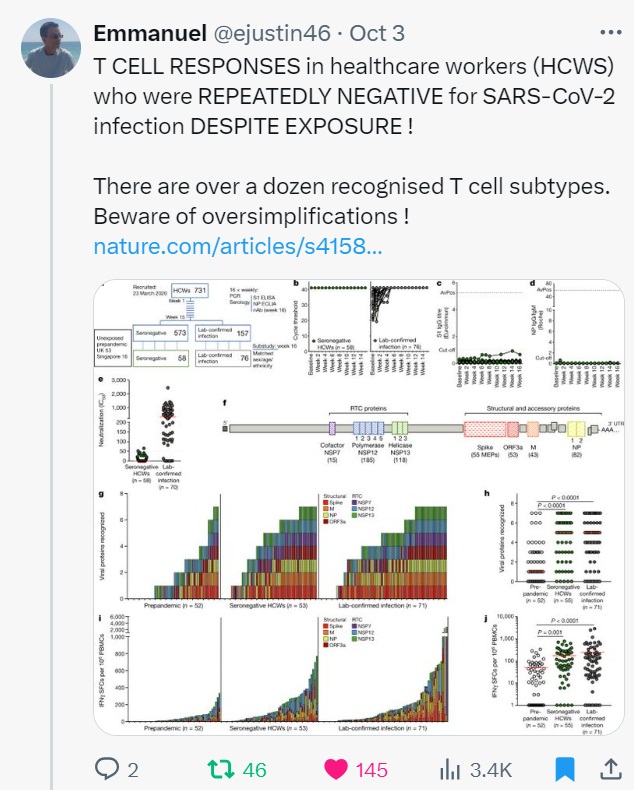
Task: Toggle the blue bookmark icon
Action: pyautogui.click(x=565, y=769)
